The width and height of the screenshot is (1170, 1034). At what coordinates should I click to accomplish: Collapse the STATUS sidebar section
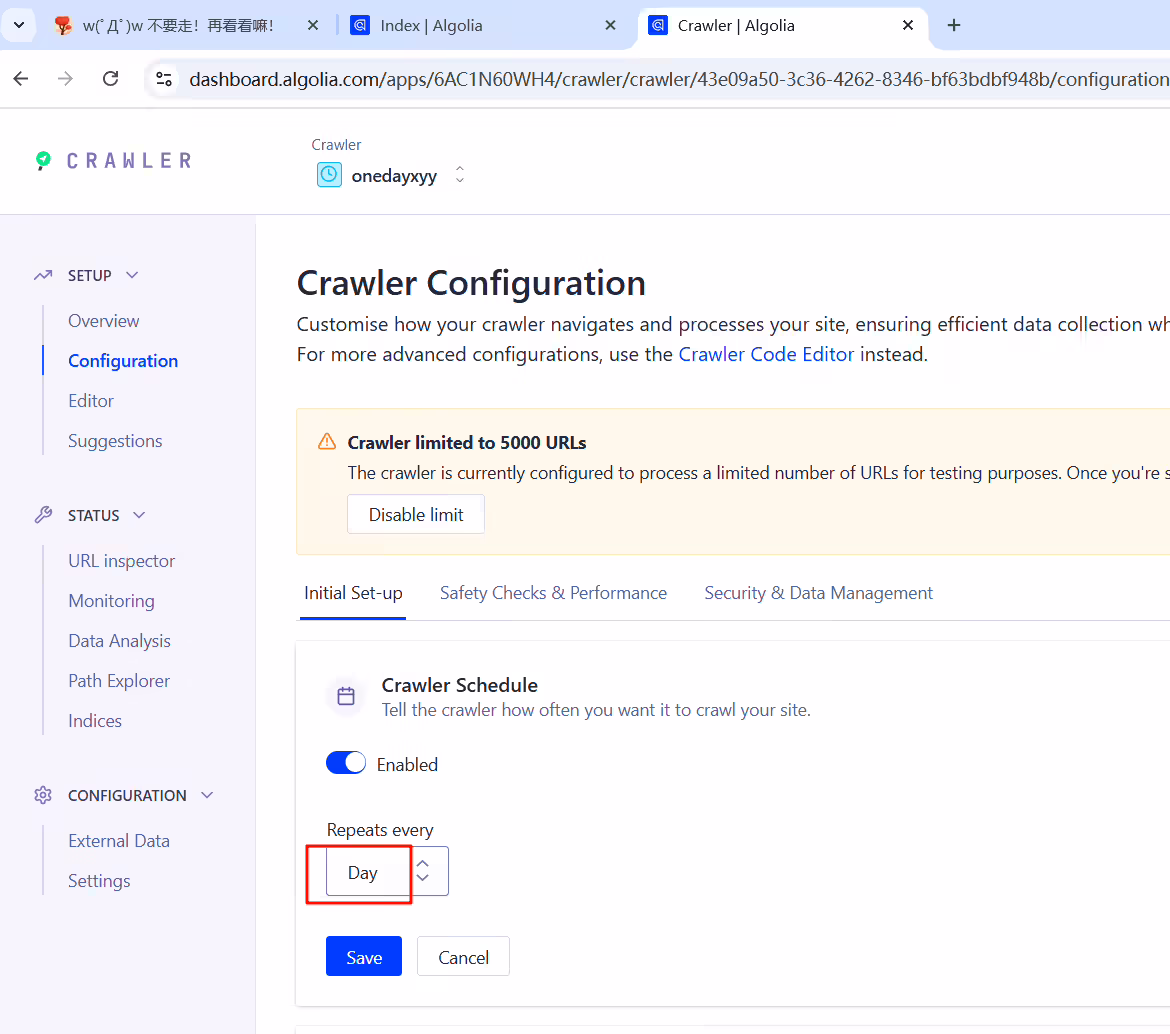(140, 516)
